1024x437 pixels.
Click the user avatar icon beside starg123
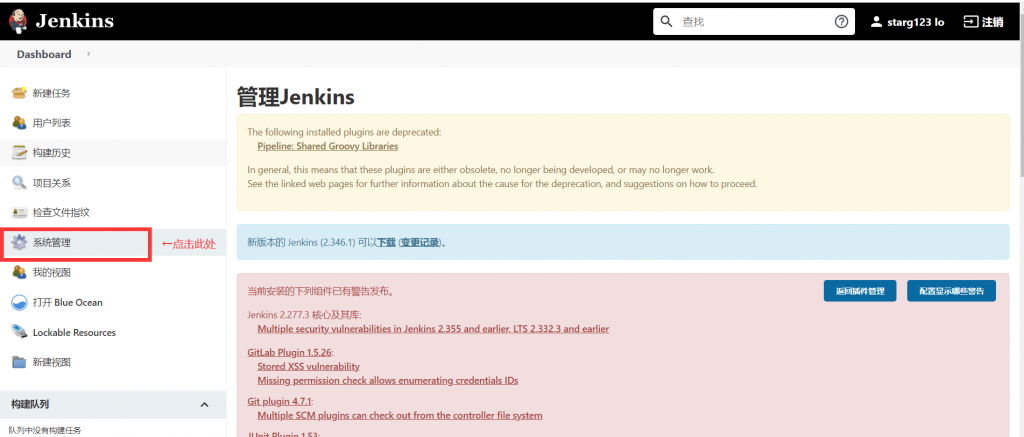click(876, 22)
